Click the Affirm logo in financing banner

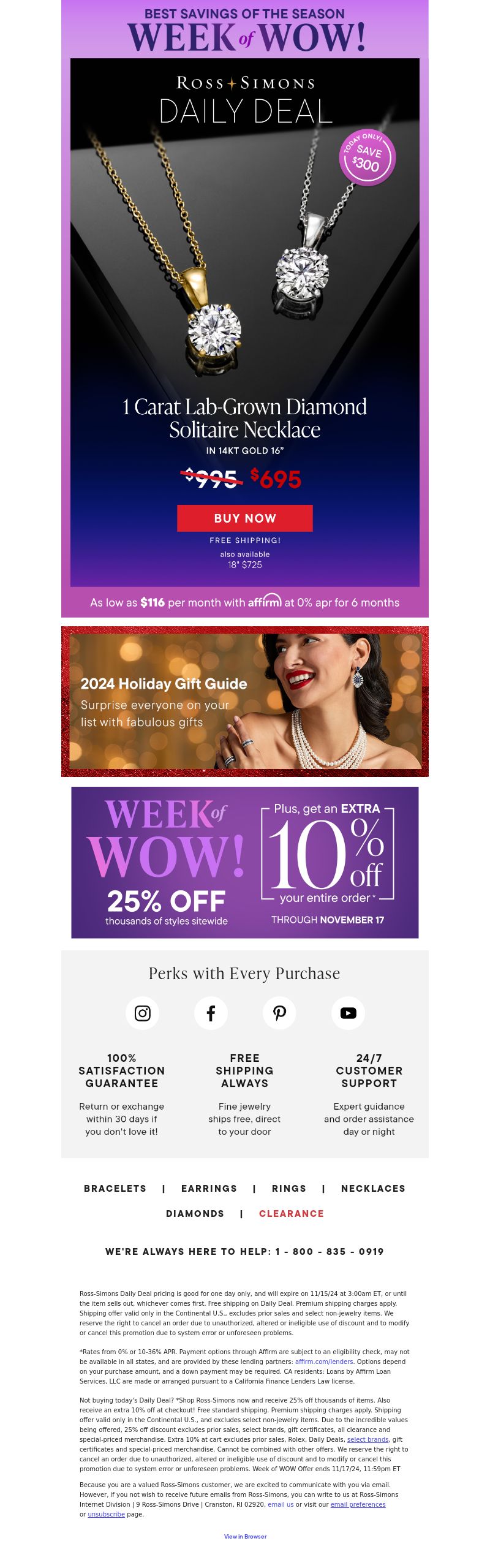click(x=265, y=601)
